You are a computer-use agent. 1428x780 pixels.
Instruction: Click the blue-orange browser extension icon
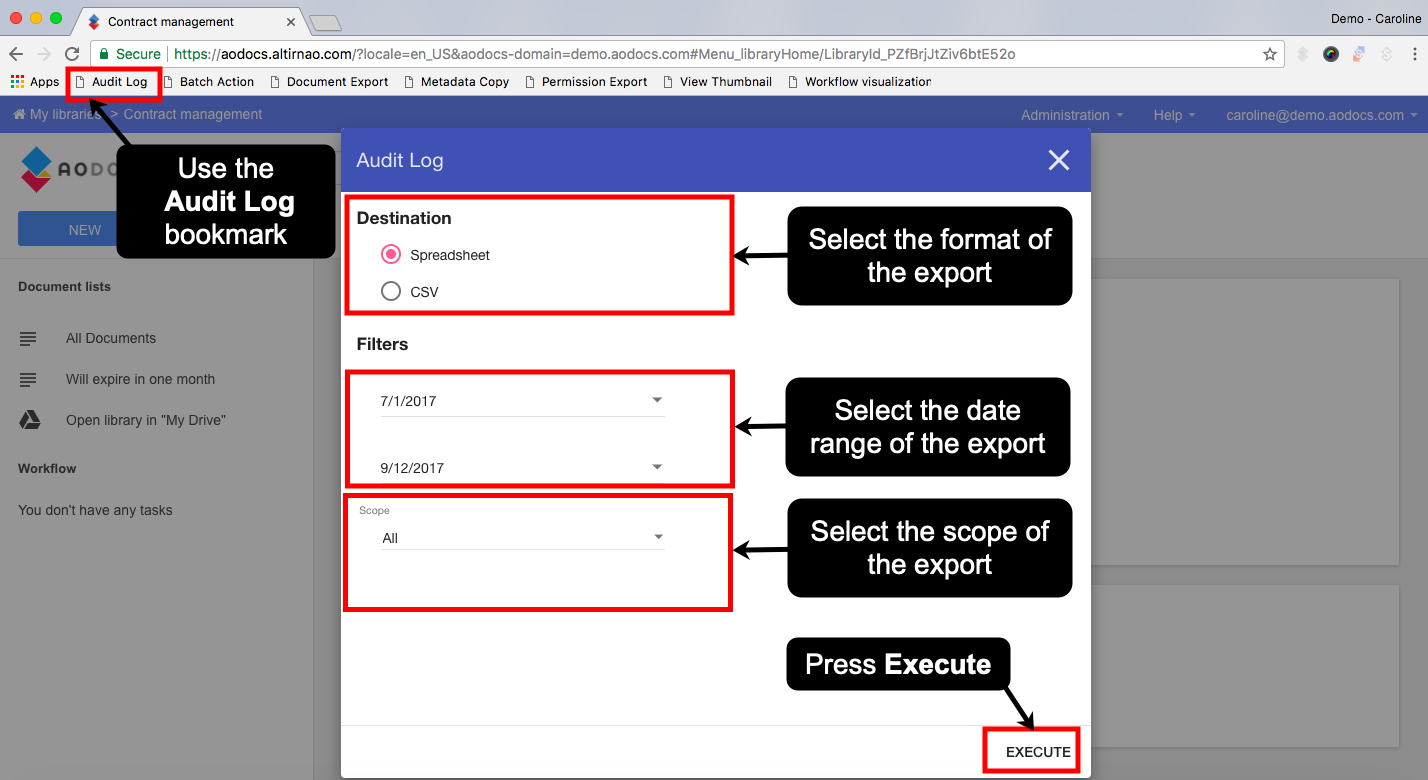click(x=1359, y=54)
